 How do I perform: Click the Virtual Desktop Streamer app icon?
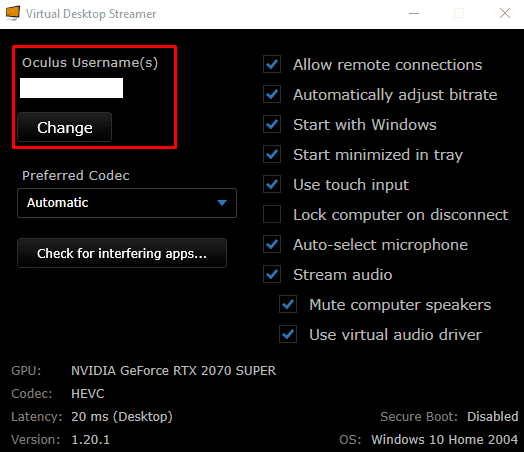point(13,13)
